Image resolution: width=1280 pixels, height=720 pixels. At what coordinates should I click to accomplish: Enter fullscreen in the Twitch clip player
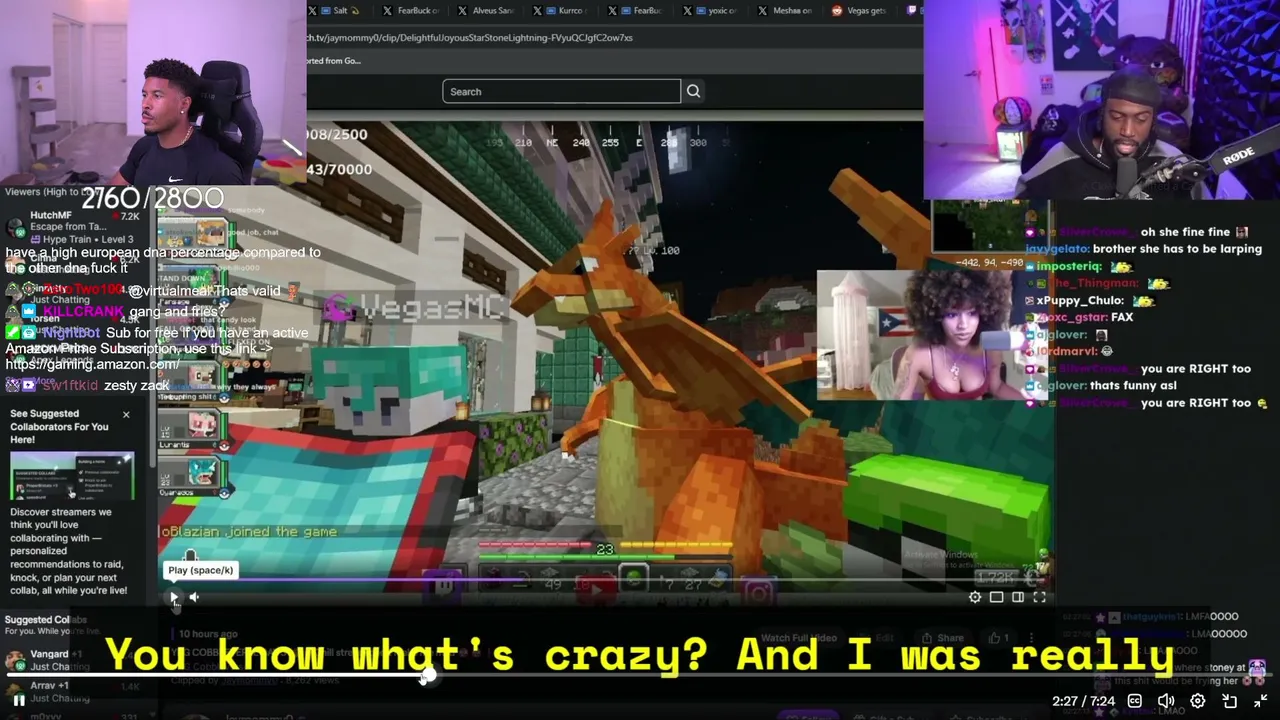pyautogui.click(x=1040, y=597)
